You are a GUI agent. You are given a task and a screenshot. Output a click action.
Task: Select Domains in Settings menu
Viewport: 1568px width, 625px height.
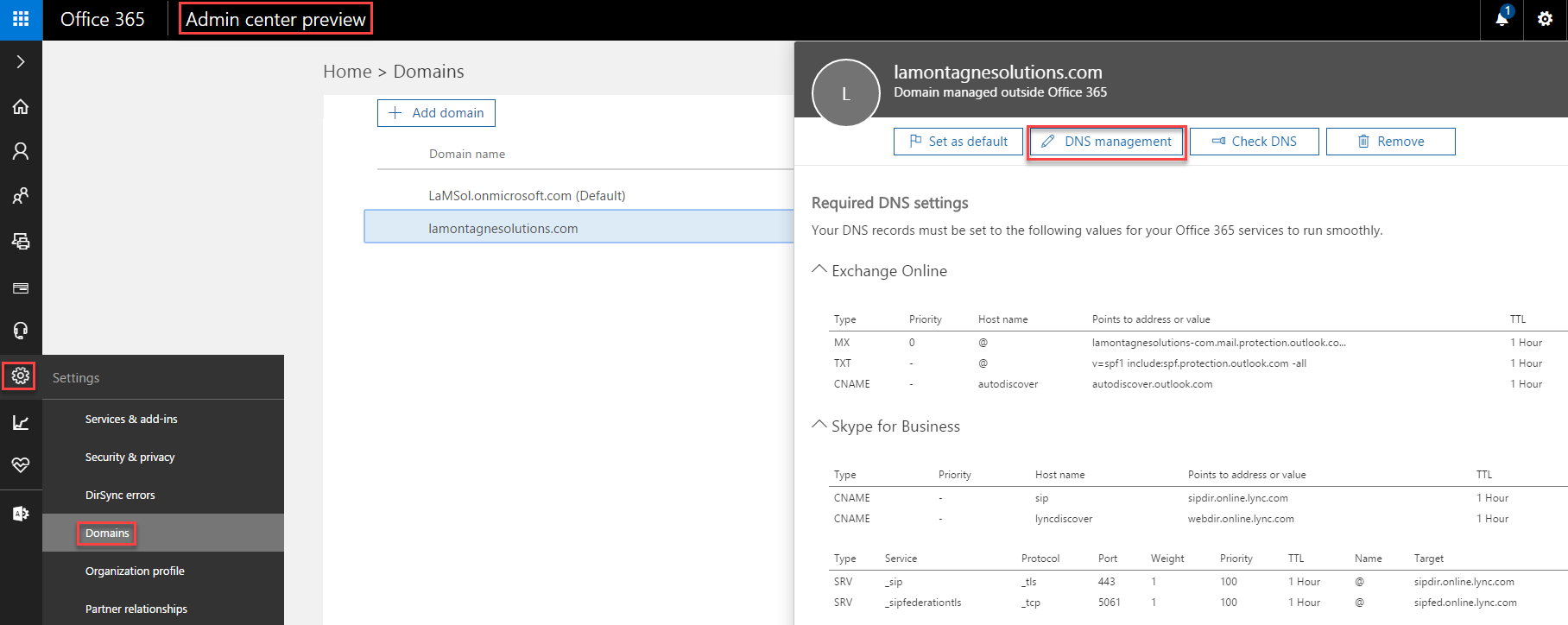coord(107,533)
